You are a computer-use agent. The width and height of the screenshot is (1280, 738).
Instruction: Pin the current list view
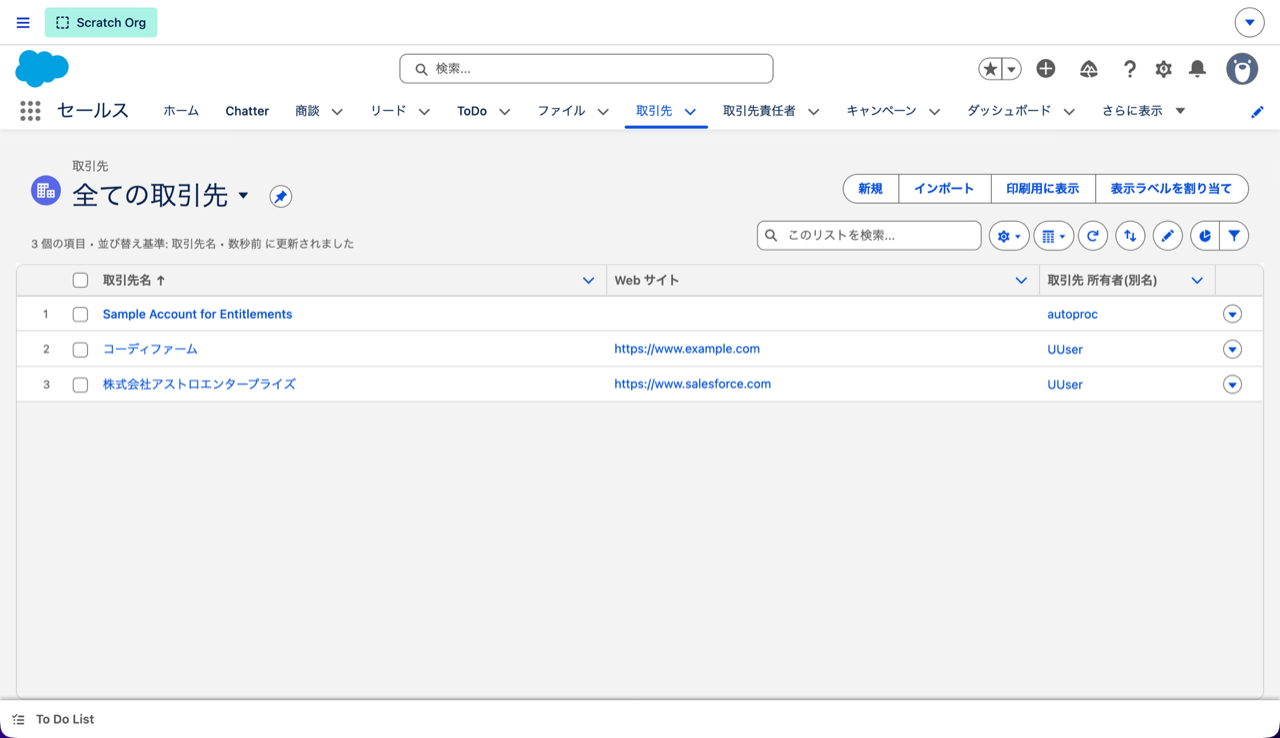point(281,197)
